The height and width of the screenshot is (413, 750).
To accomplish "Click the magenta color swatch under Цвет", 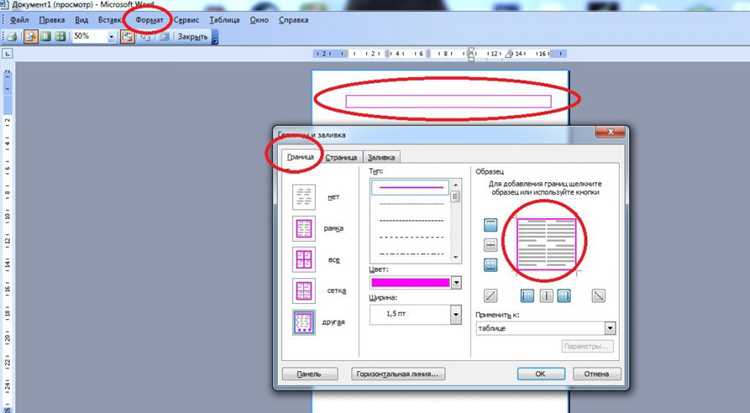I will click(x=410, y=283).
